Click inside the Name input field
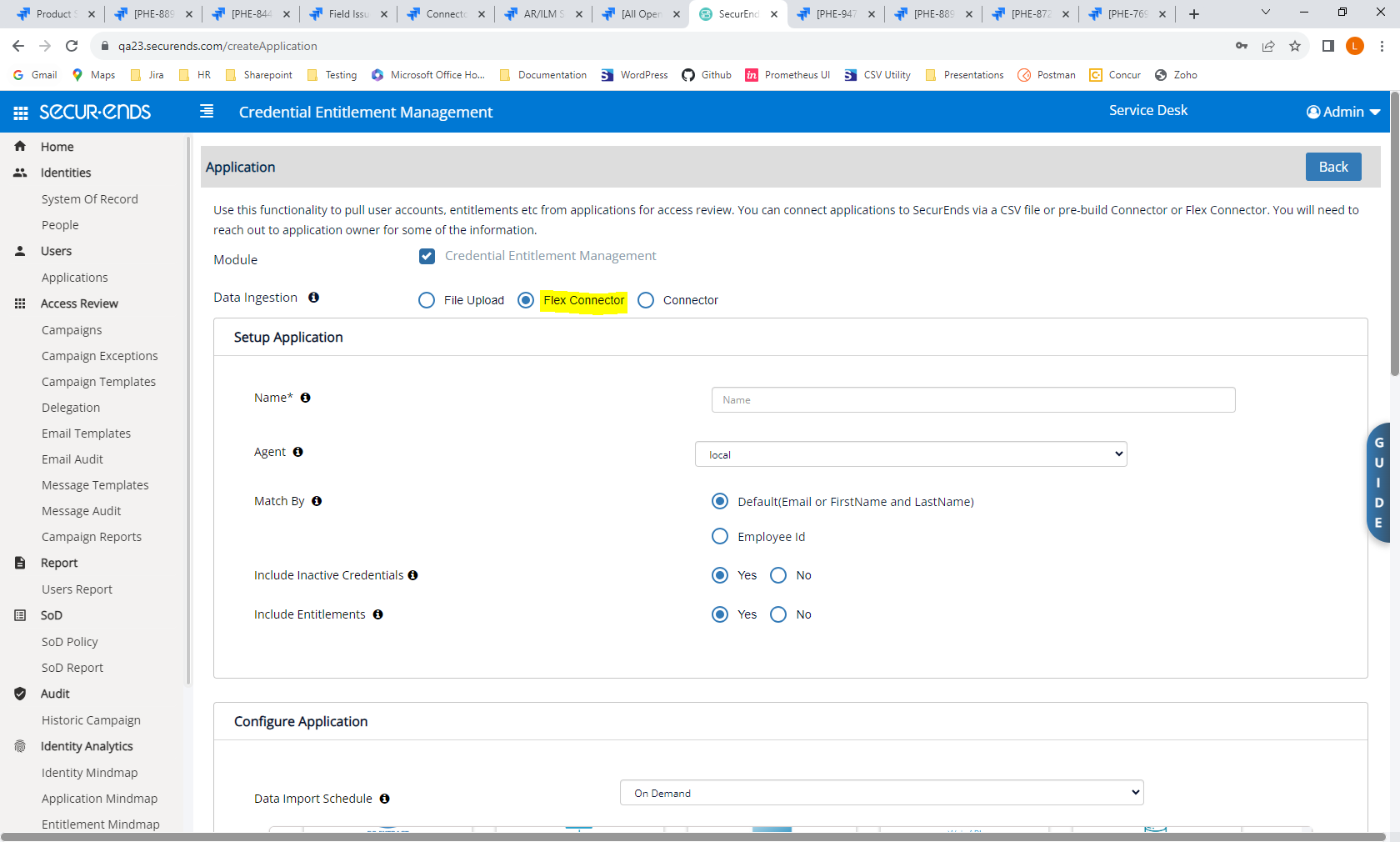 coord(972,399)
